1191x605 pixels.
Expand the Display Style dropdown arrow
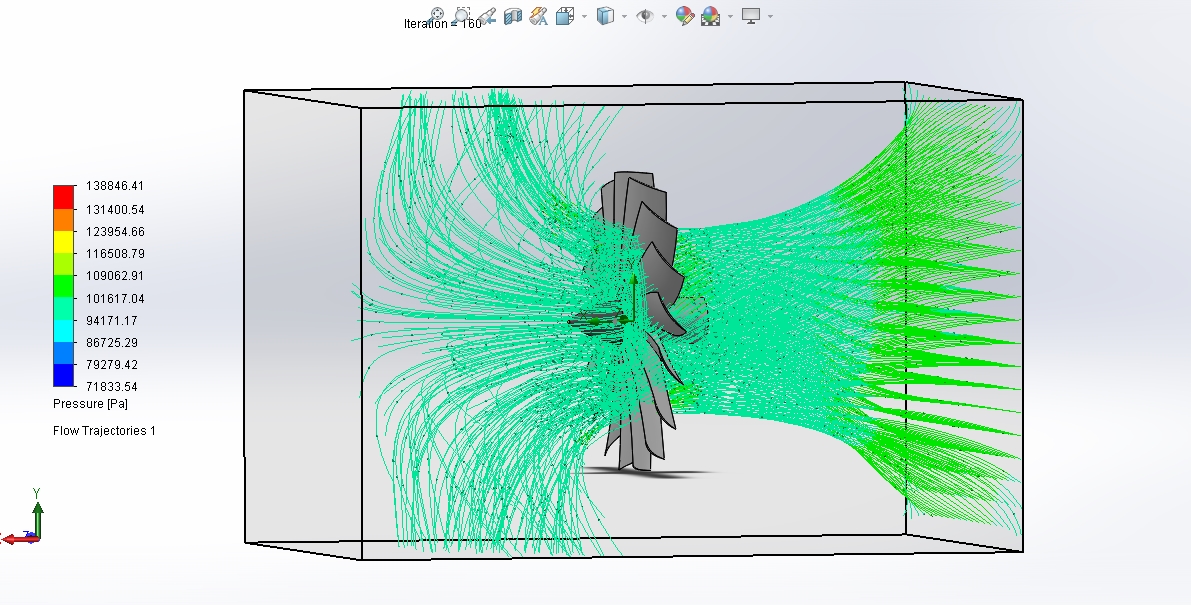coord(624,16)
